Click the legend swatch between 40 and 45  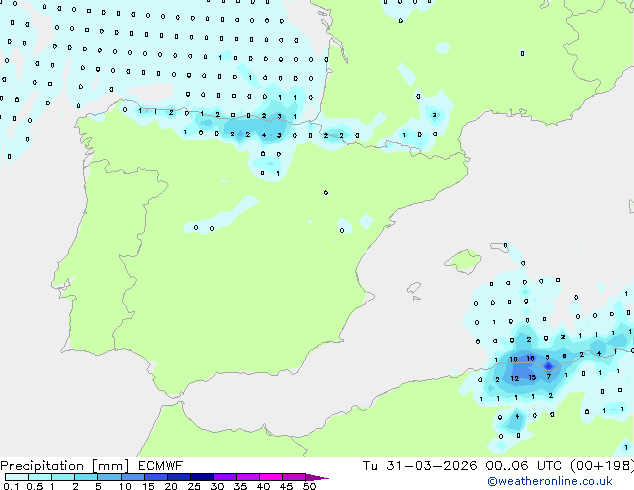coord(271,477)
